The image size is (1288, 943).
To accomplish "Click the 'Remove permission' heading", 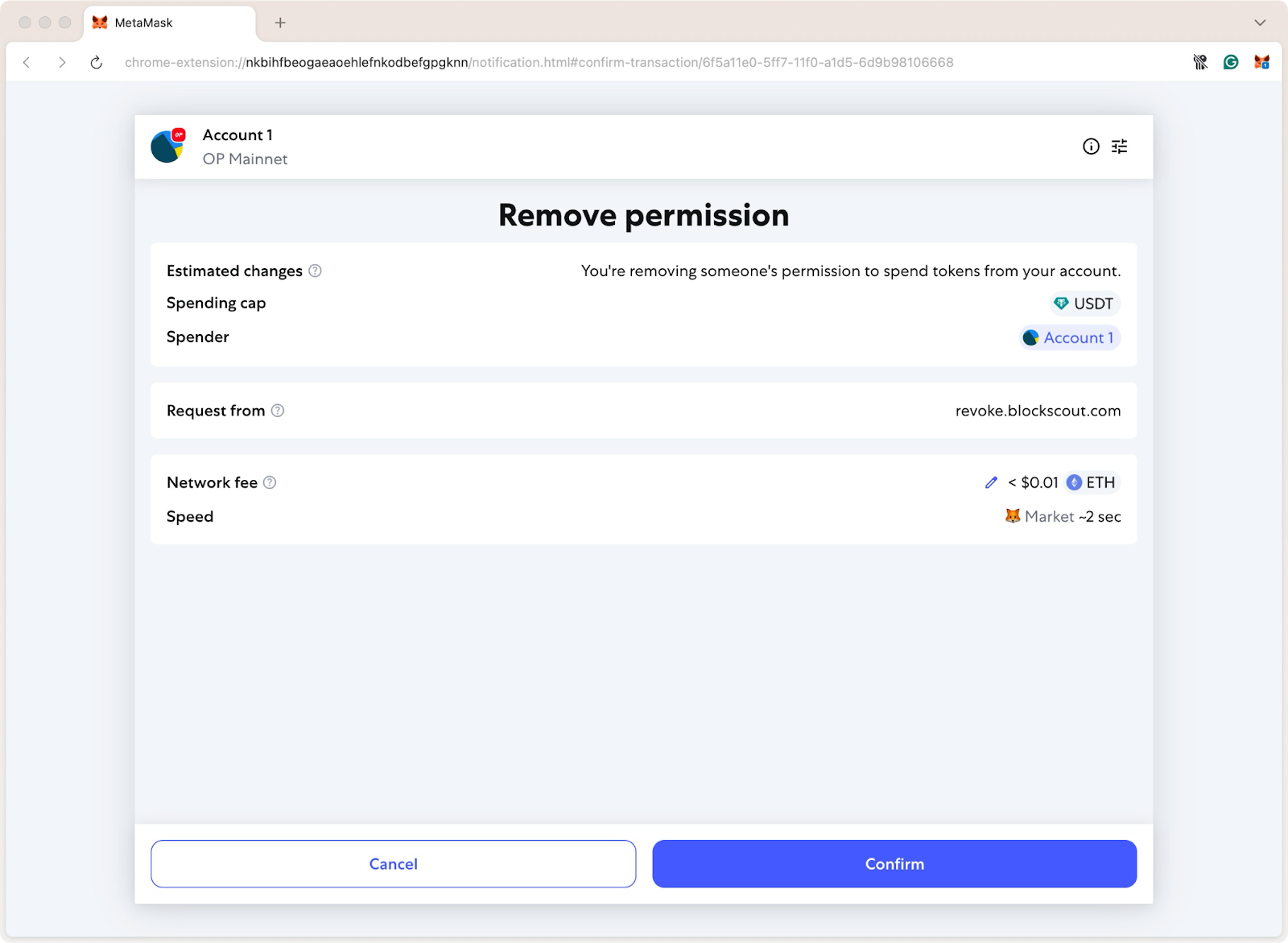I will pos(644,215).
